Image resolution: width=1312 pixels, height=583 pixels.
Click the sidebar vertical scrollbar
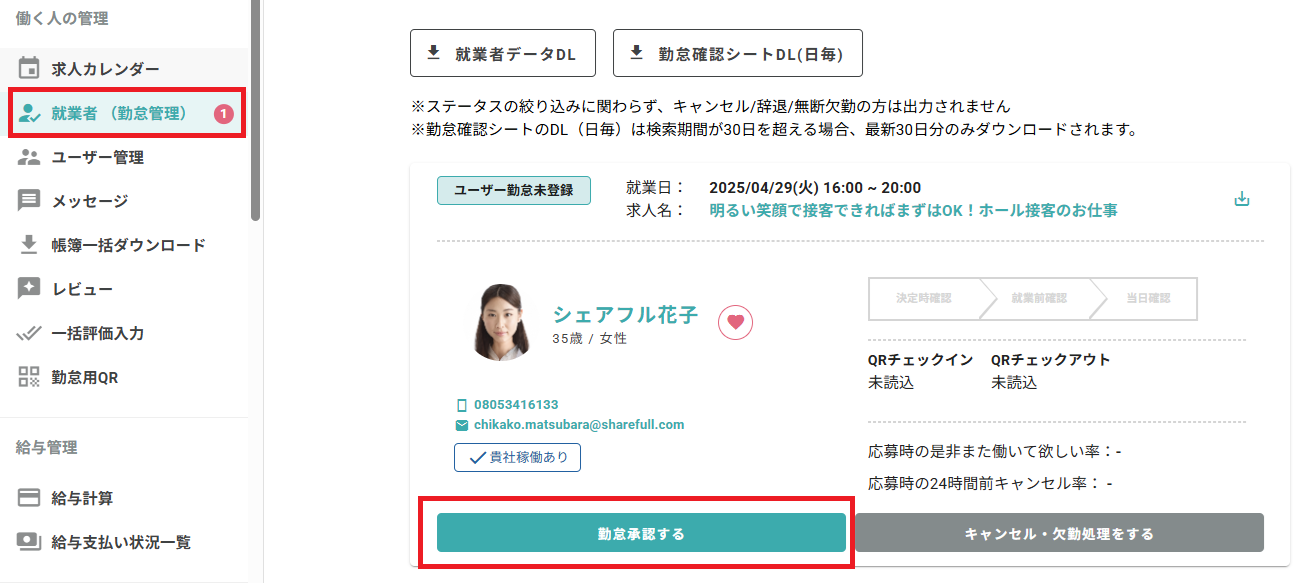pyautogui.click(x=256, y=110)
